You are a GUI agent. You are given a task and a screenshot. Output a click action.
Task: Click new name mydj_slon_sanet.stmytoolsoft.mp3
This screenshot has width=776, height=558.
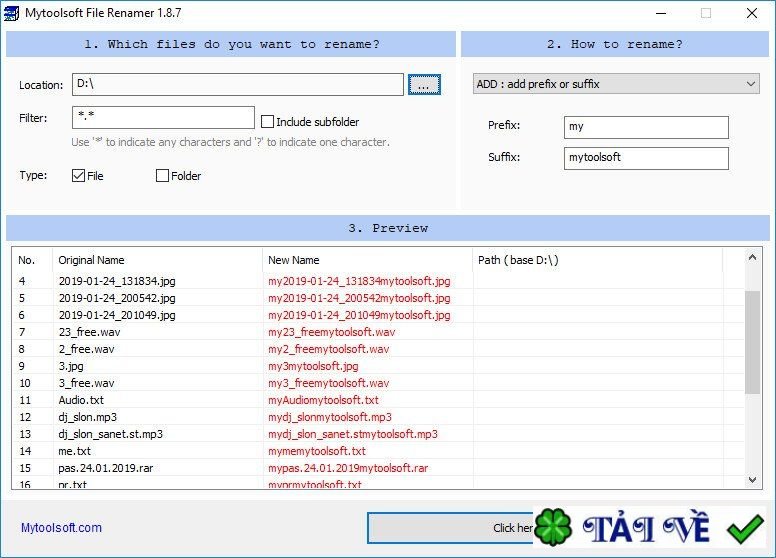[x=353, y=434]
